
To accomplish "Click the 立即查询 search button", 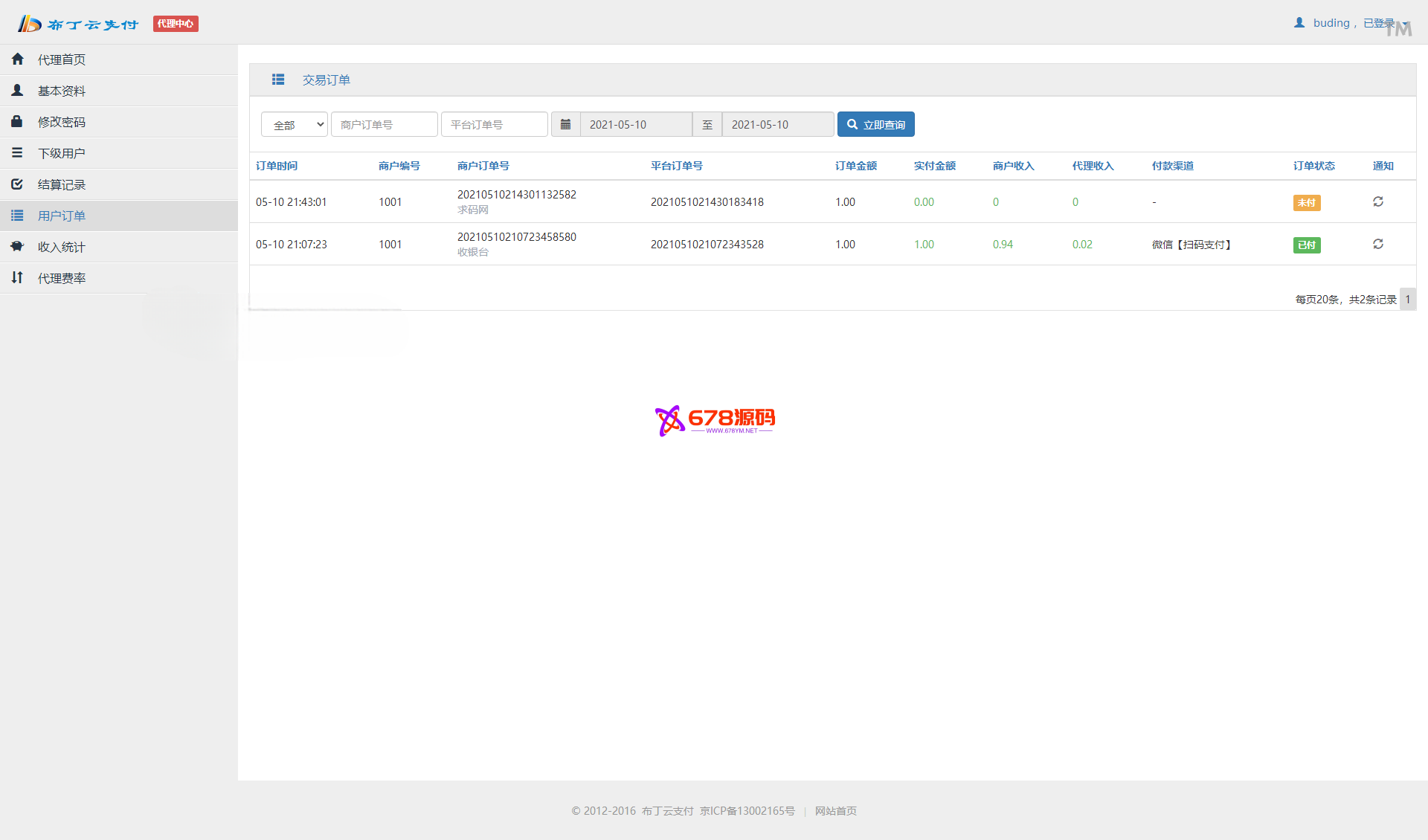I will click(875, 124).
